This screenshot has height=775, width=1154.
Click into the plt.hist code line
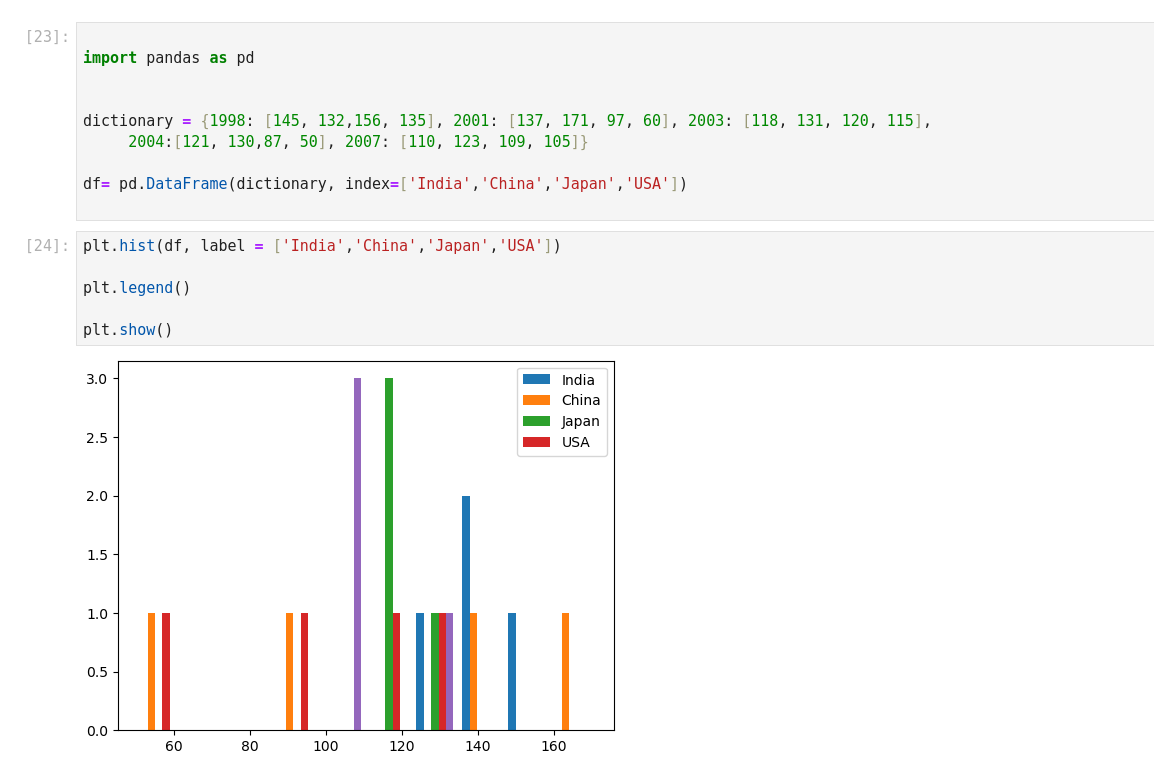coord(321,246)
